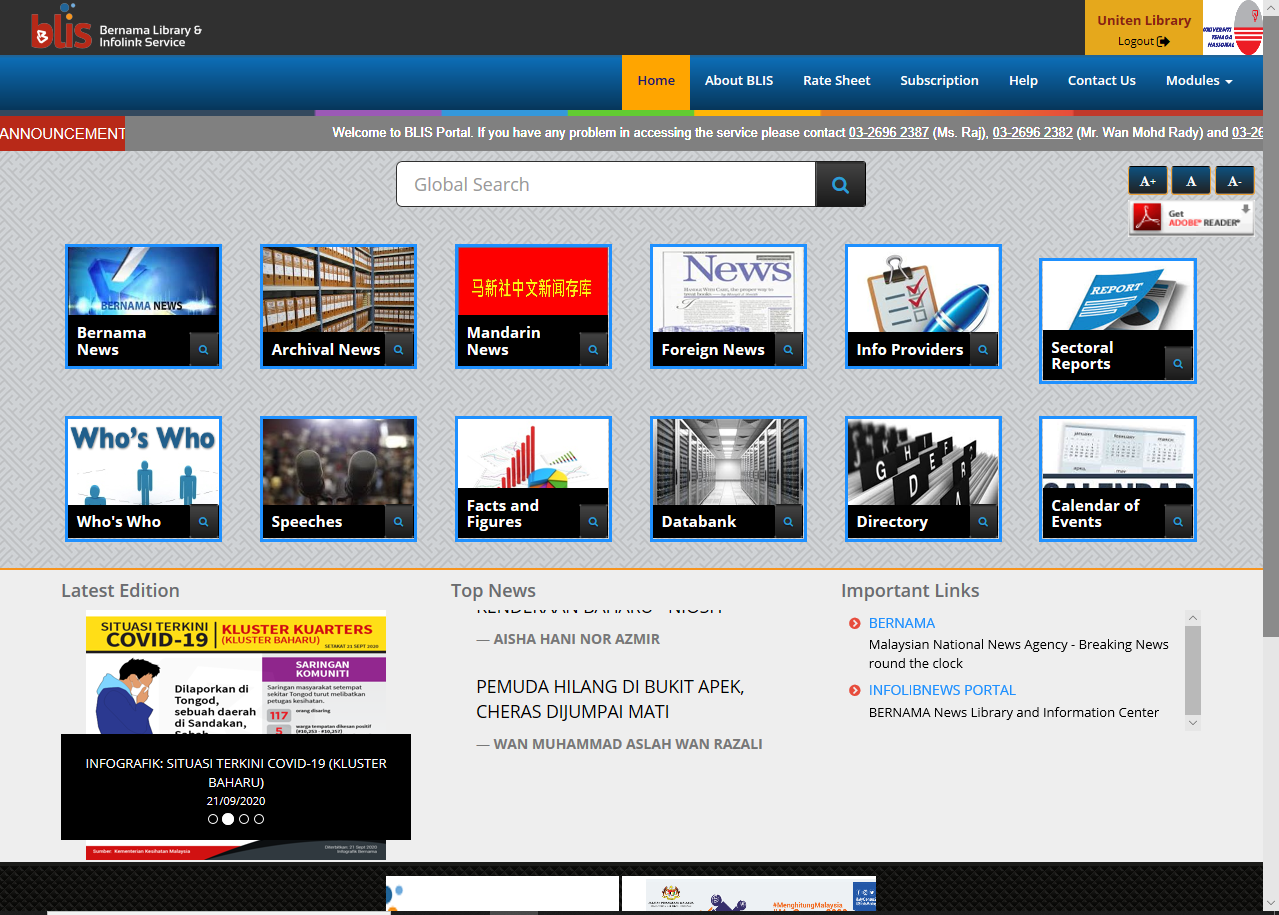Screen dimensions: 1279x915
Task: Click the Universiti Tenaga Nasional logo
Action: 1232,28
